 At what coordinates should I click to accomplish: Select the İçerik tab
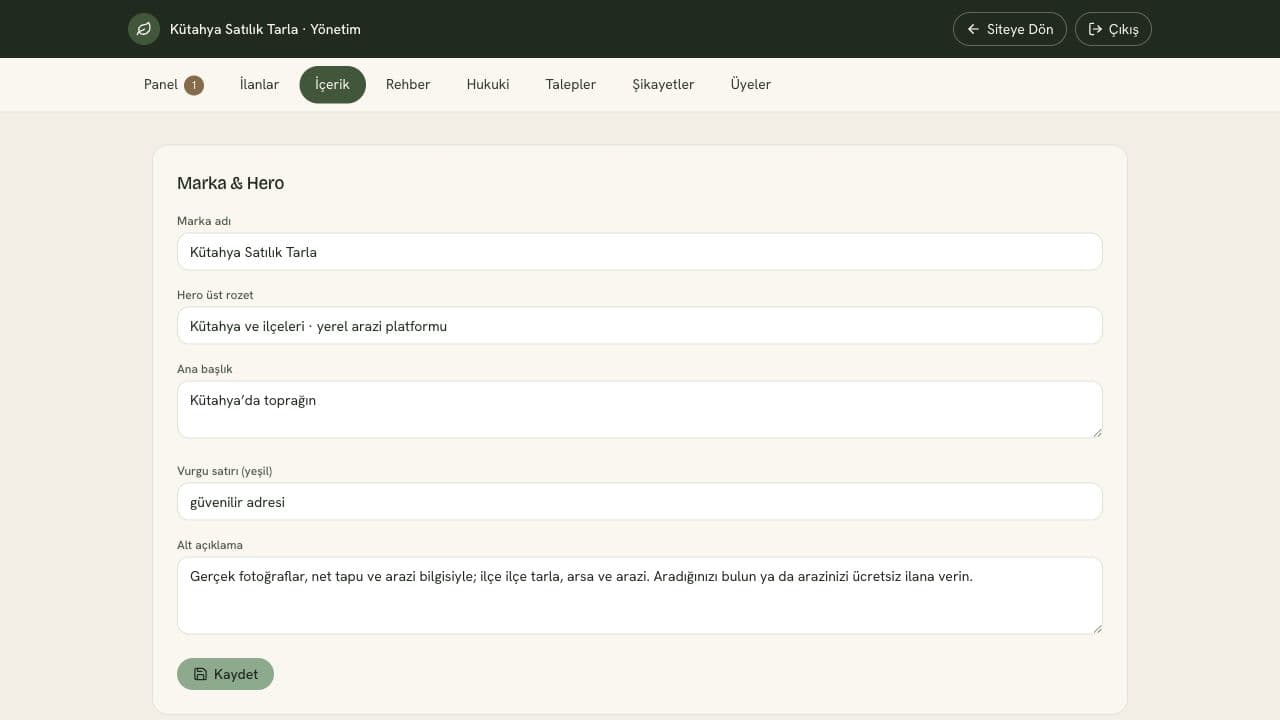(332, 85)
